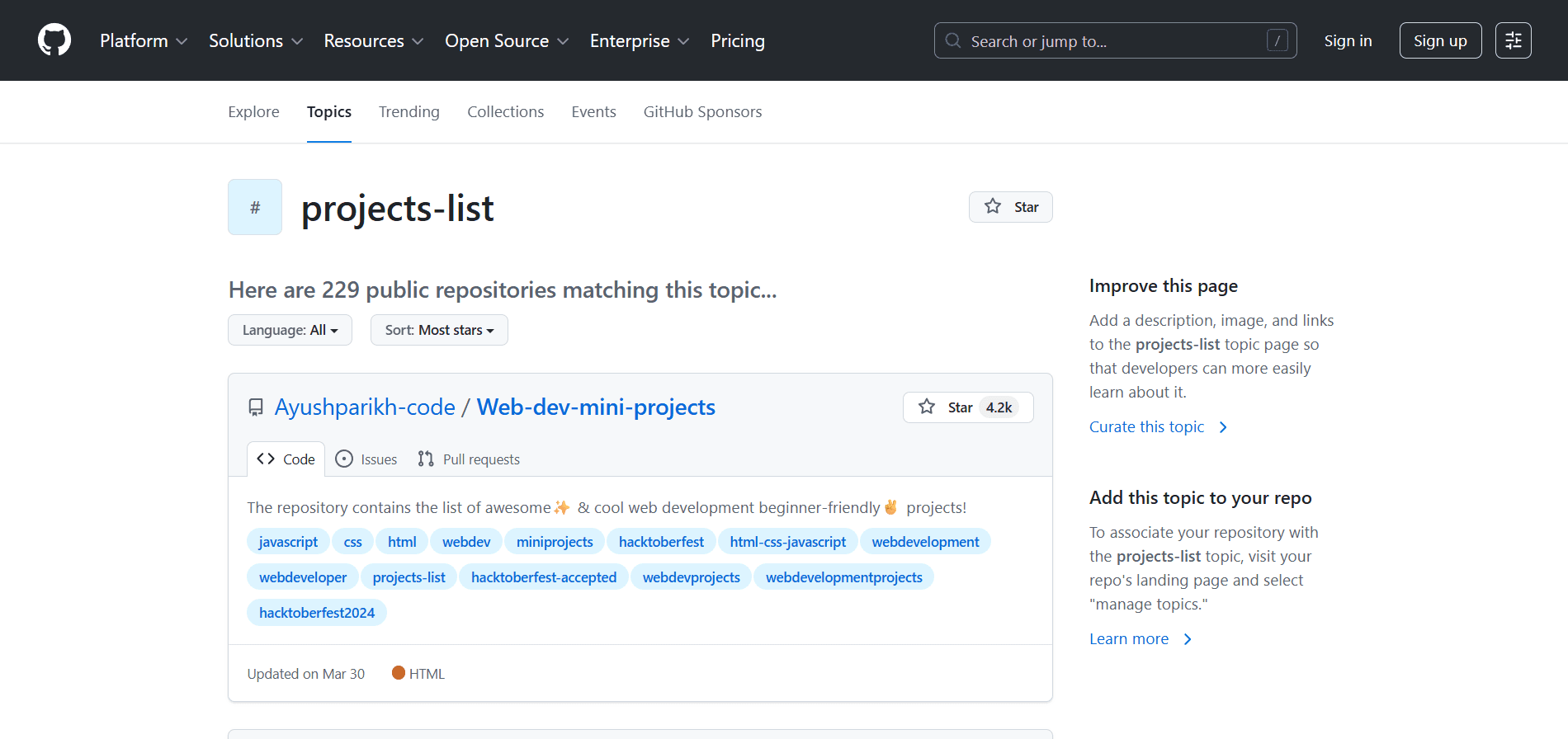The width and height of the screenshot is (1568, 739).
Task: Click the Sign up button
Action: (1440, 40)
